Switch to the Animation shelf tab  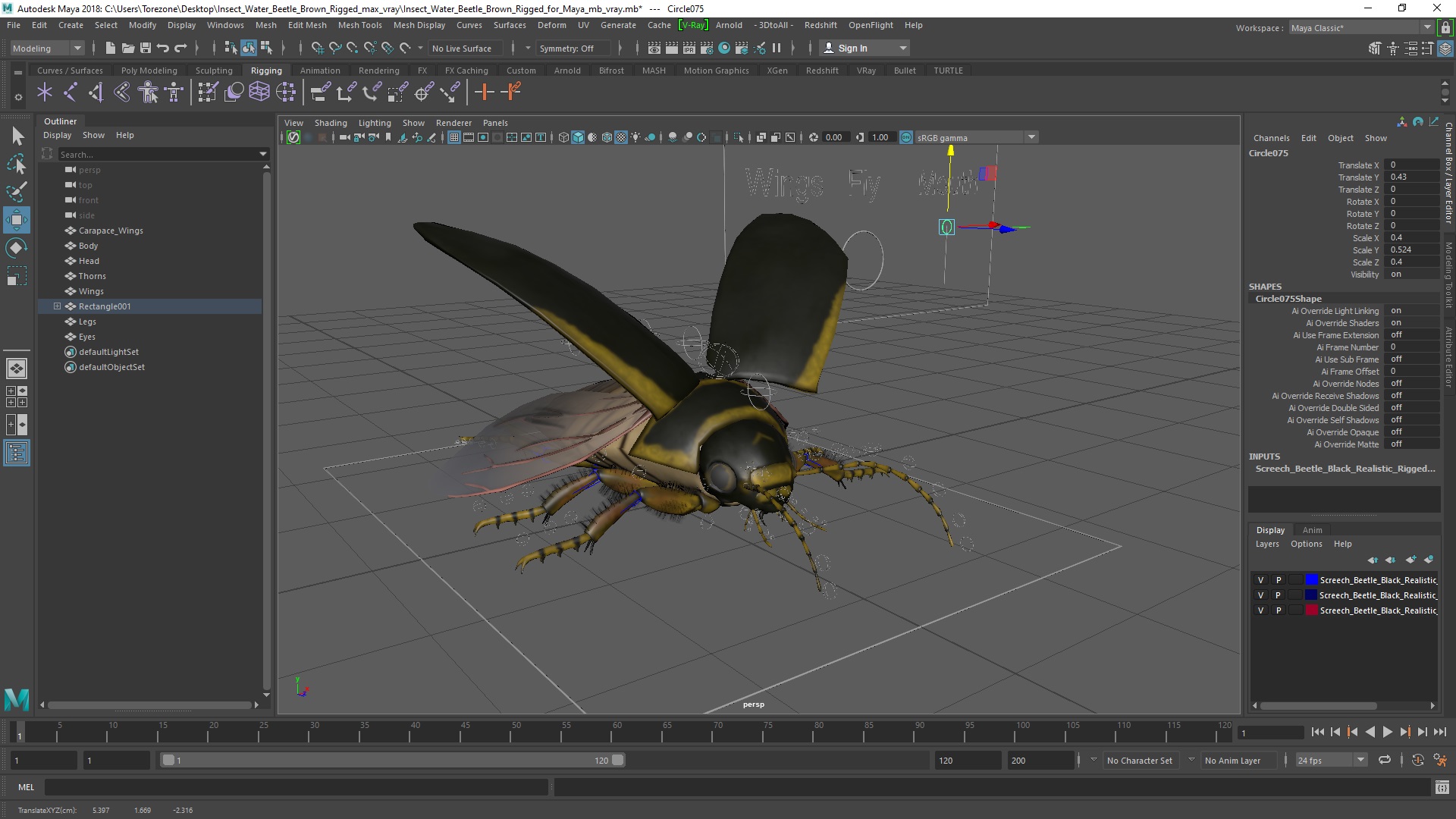320,71
